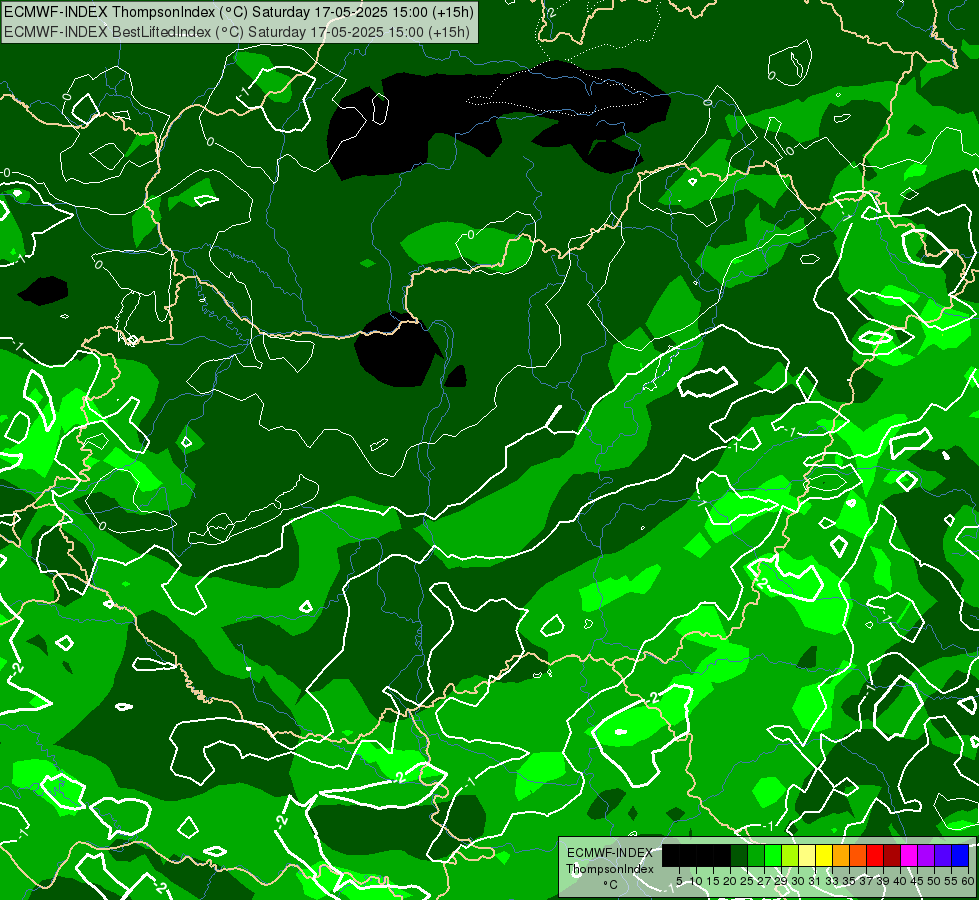Click the bright green 27–29 legend swatch

(x=773, y=855)
